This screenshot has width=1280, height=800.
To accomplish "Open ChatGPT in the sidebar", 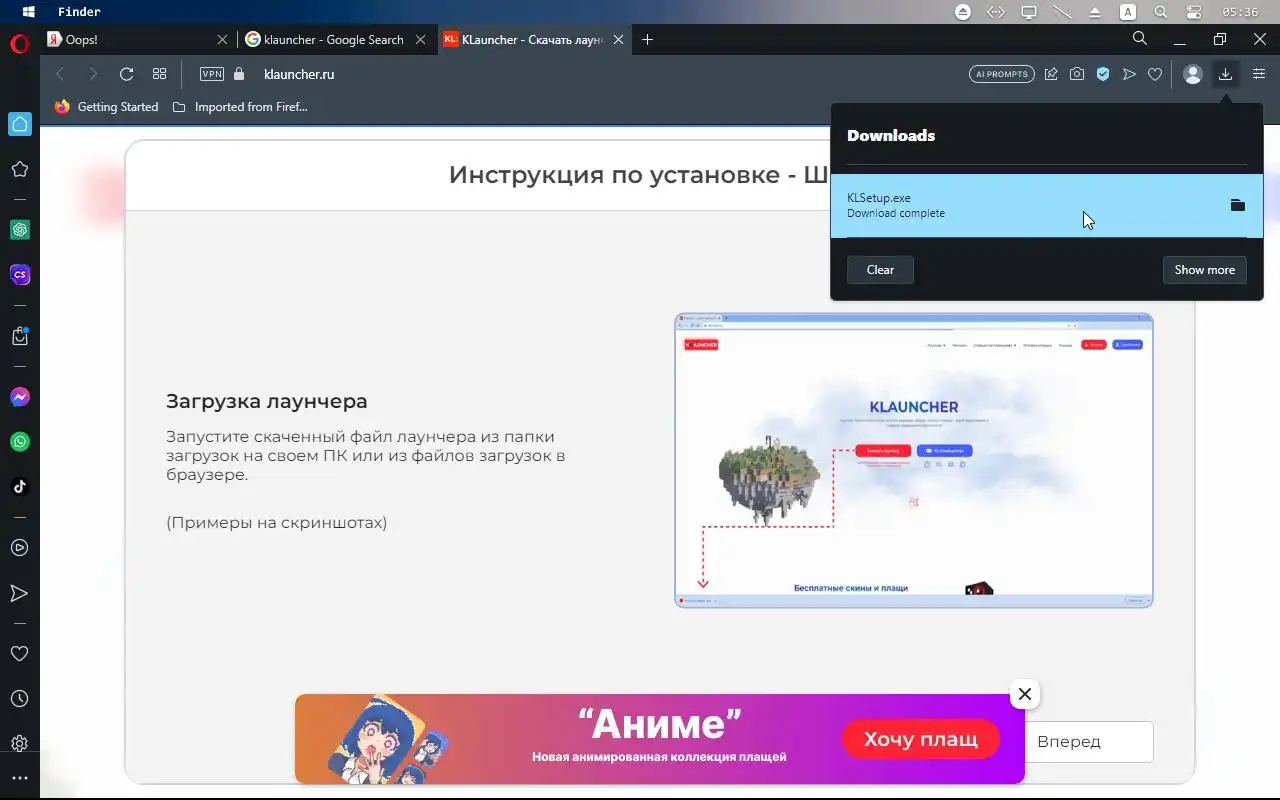I will (x=19, y=229).
